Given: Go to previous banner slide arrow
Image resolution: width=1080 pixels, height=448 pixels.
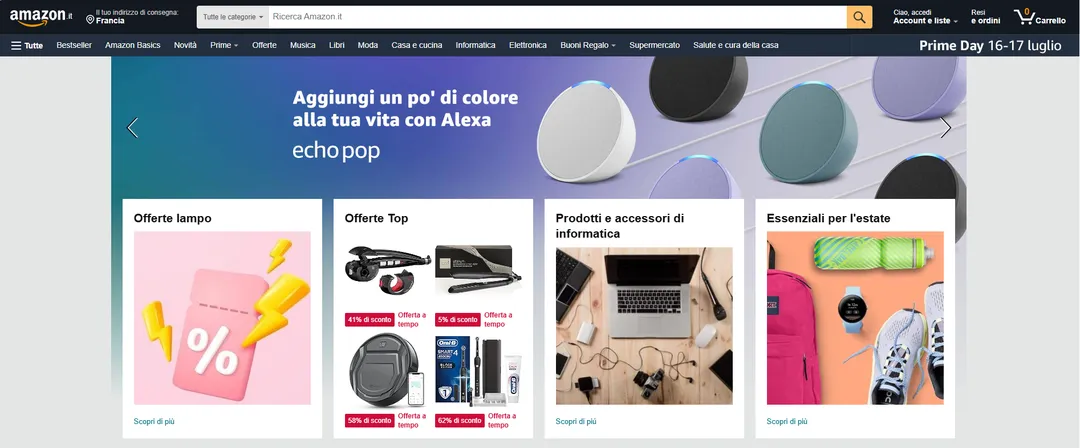Looking at the screenshot, I should (x=132, y=128).
